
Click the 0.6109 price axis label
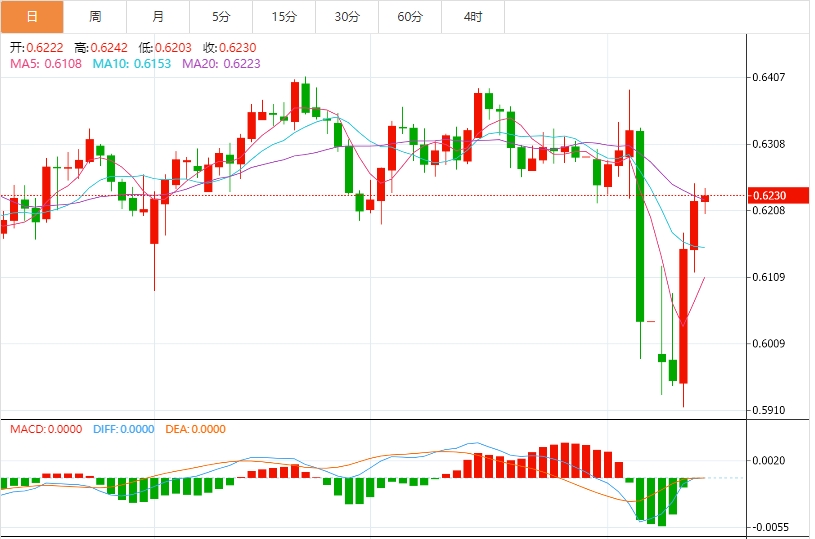coord(769,277)
